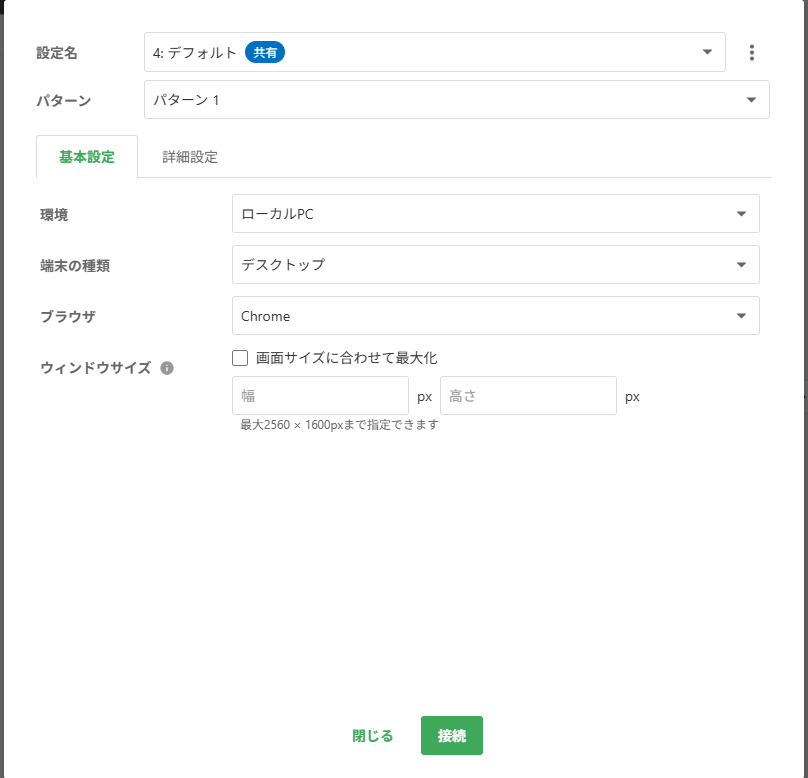Enable 画面サイズに合わせて最大化 checkbox
This screenshot has height=778, width=808.
click(240, 358)
